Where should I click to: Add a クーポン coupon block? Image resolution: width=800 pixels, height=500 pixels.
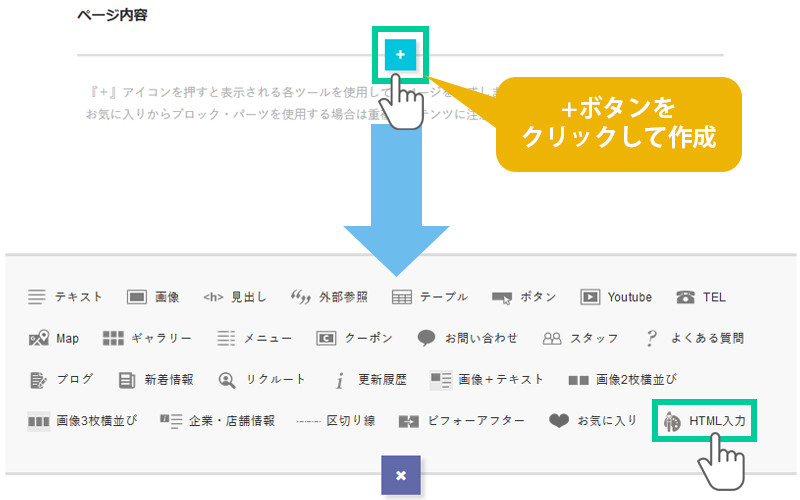[x=354, y=338]
